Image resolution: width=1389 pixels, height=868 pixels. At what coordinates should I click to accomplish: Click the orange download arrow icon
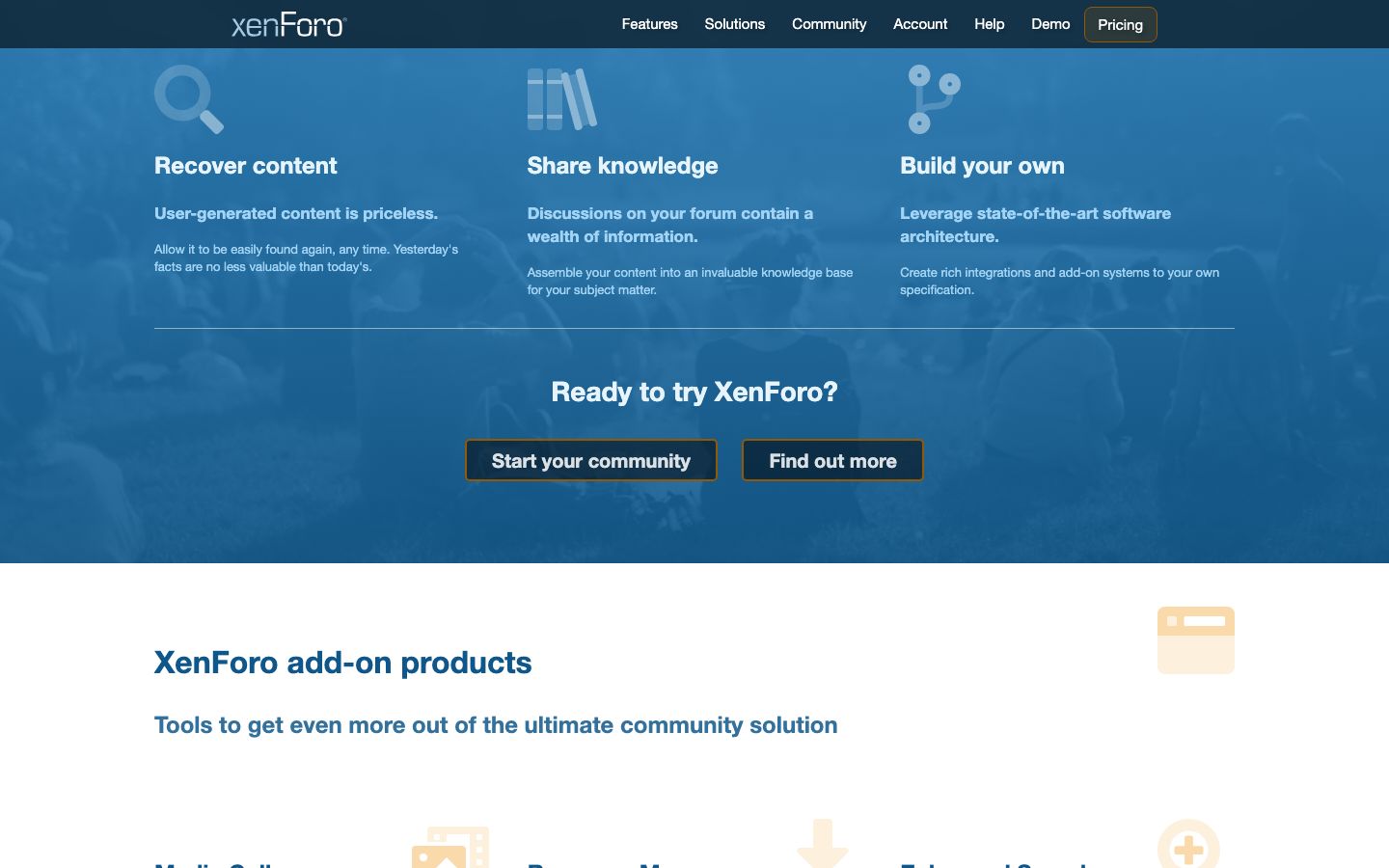pos(823,843)
